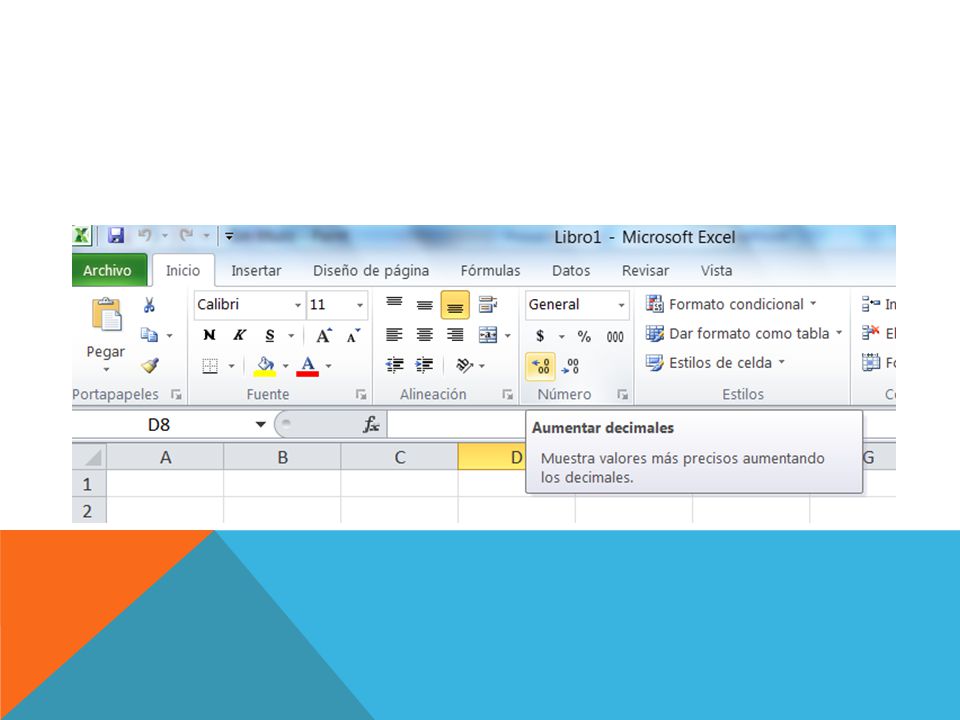This screenshot has width=960, height=720.
Task: Expand the Pegar dropdown arrow
Action: click(x=106, y=370)
